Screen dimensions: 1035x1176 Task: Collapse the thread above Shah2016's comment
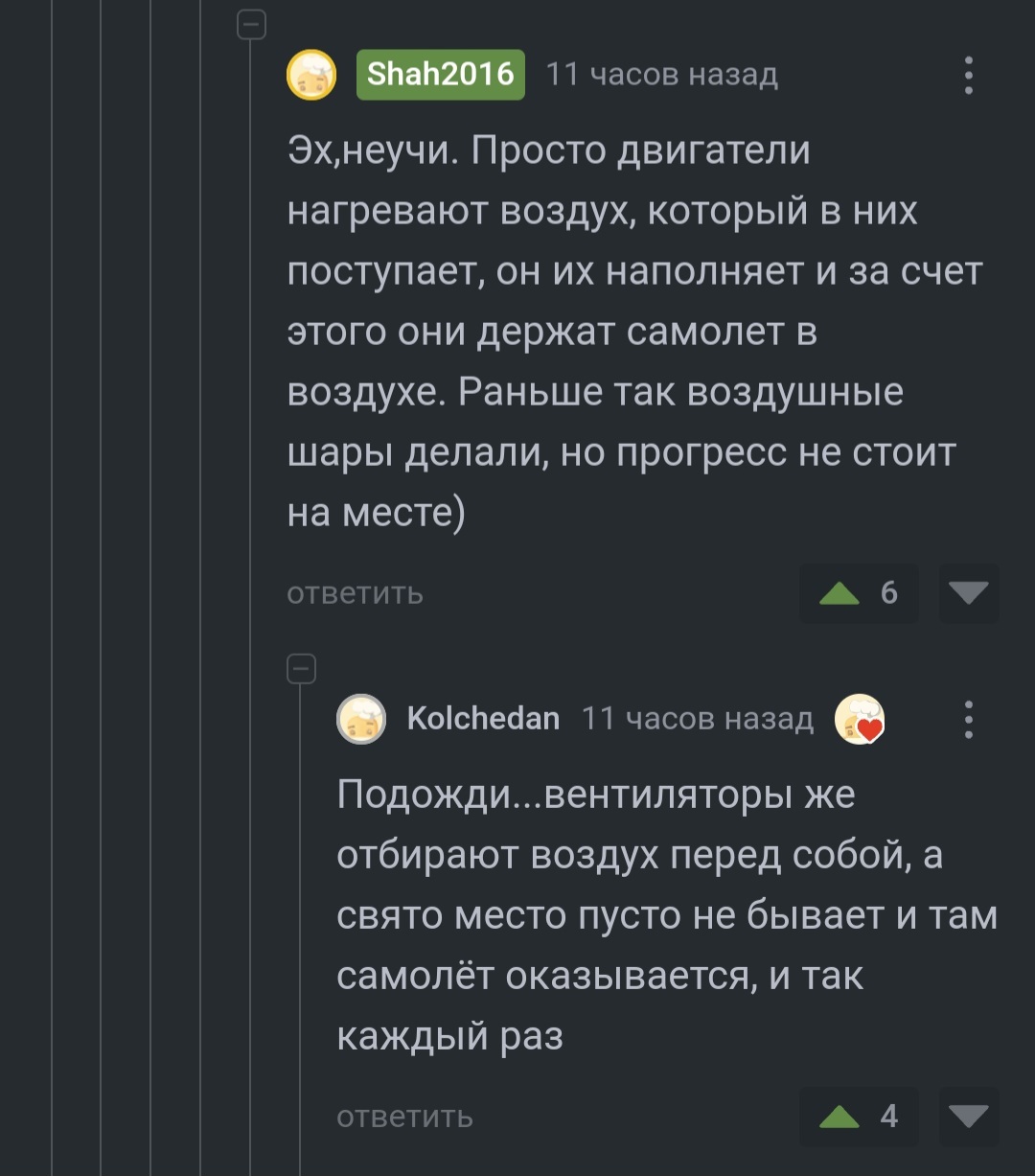coord(251,26)
